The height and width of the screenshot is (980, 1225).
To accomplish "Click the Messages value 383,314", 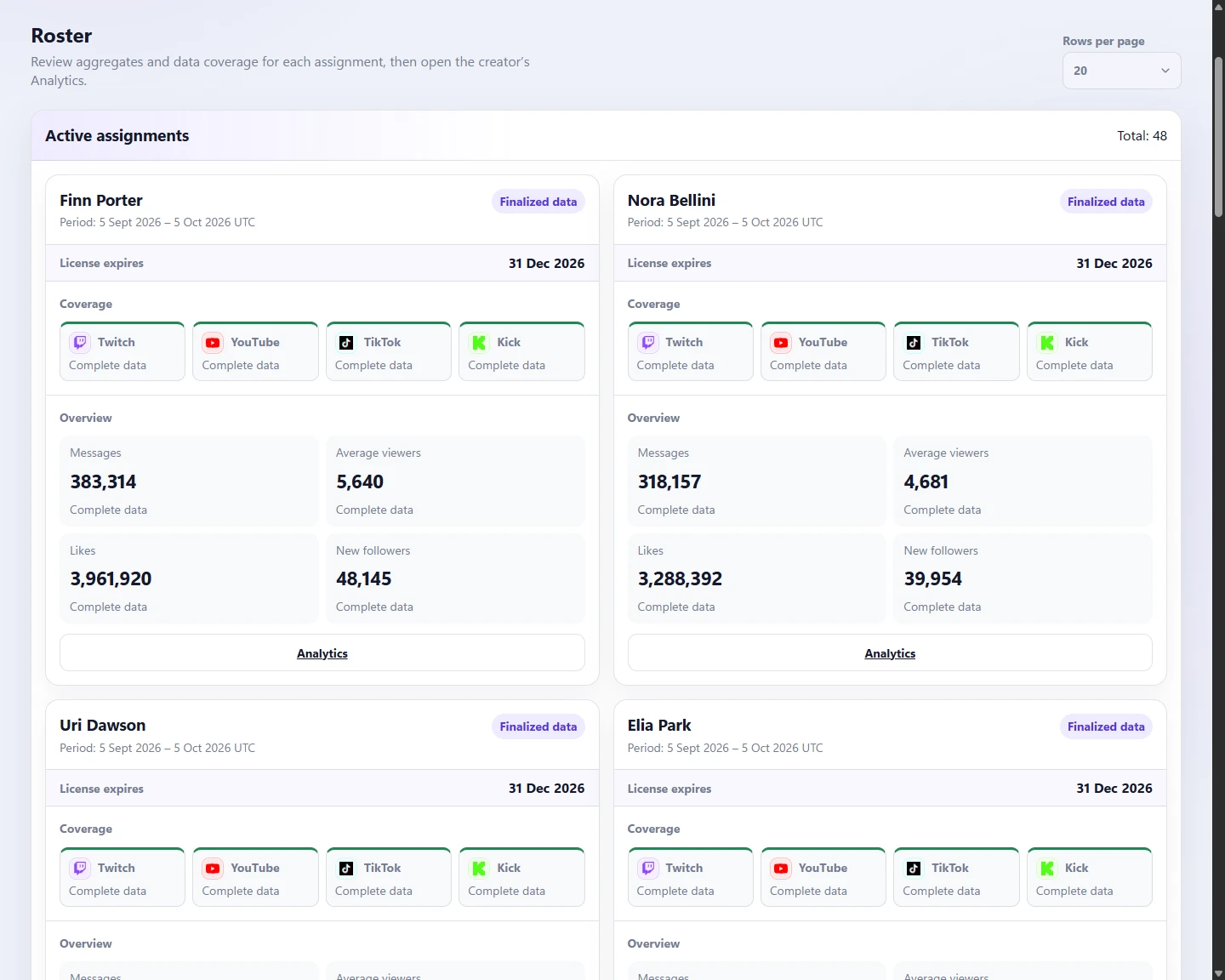I will tap(103, 482).
